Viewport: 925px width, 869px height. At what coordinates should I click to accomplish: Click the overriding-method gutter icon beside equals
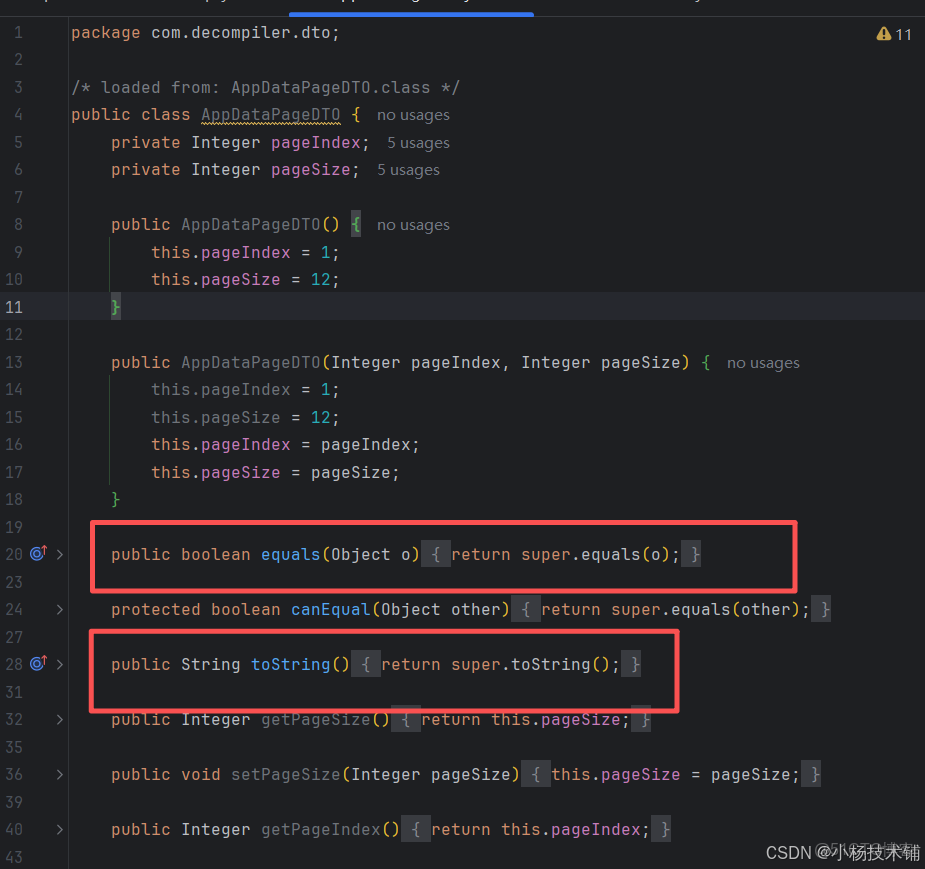(37, 553)
